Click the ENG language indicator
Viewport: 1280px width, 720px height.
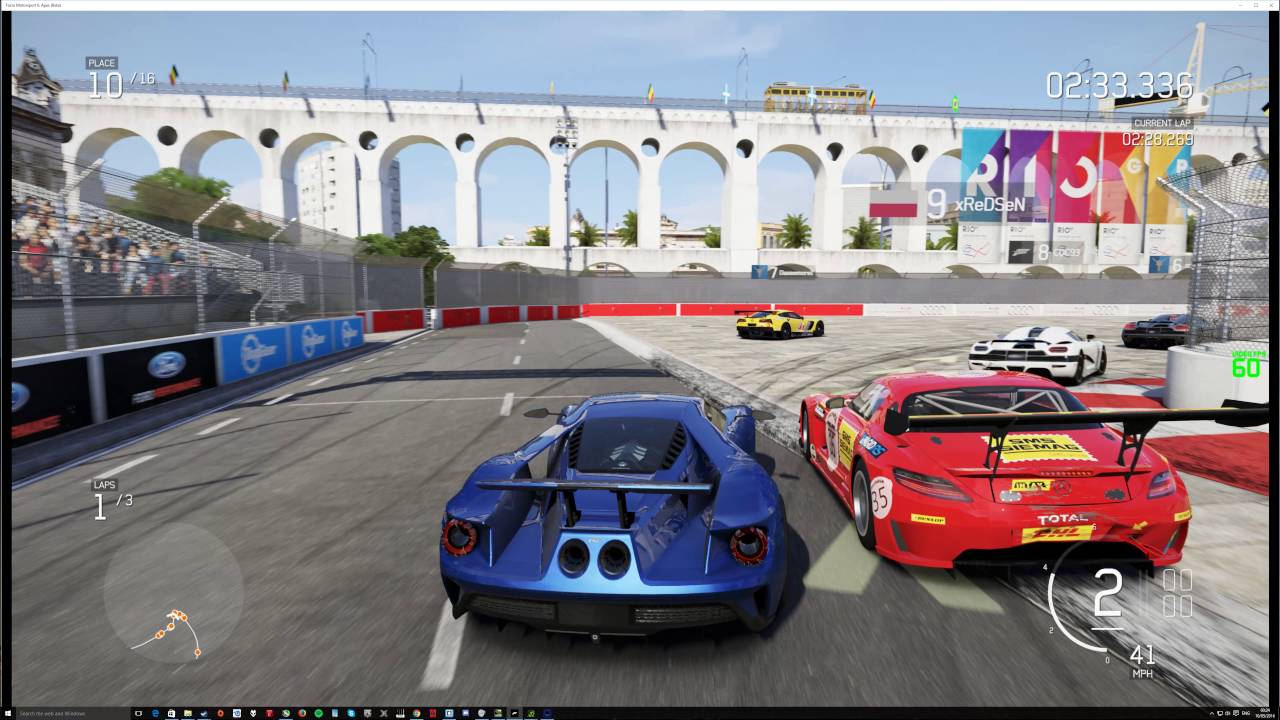pos(1246,713)
